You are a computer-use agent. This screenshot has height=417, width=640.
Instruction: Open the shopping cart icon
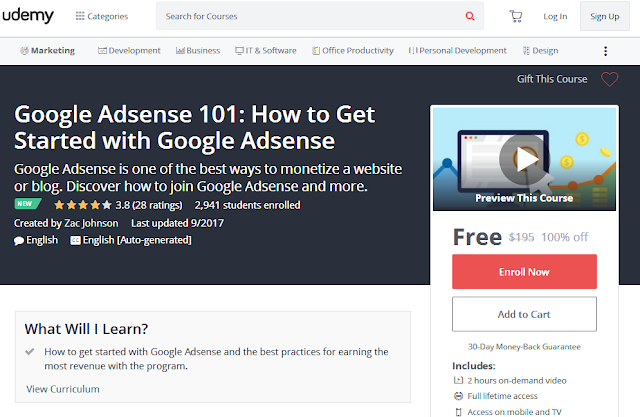[516, 16]
